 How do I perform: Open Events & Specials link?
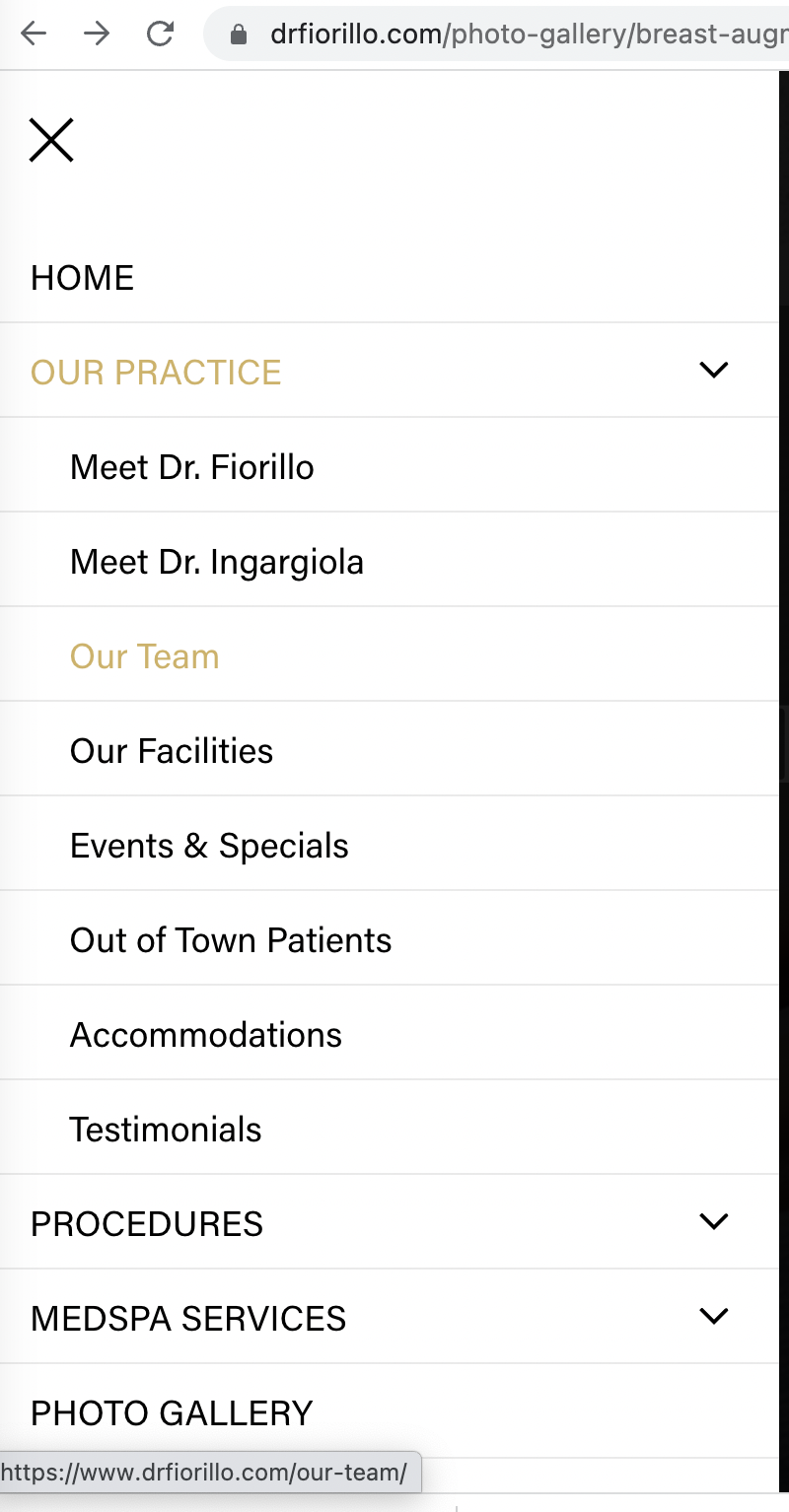point(209,846)
